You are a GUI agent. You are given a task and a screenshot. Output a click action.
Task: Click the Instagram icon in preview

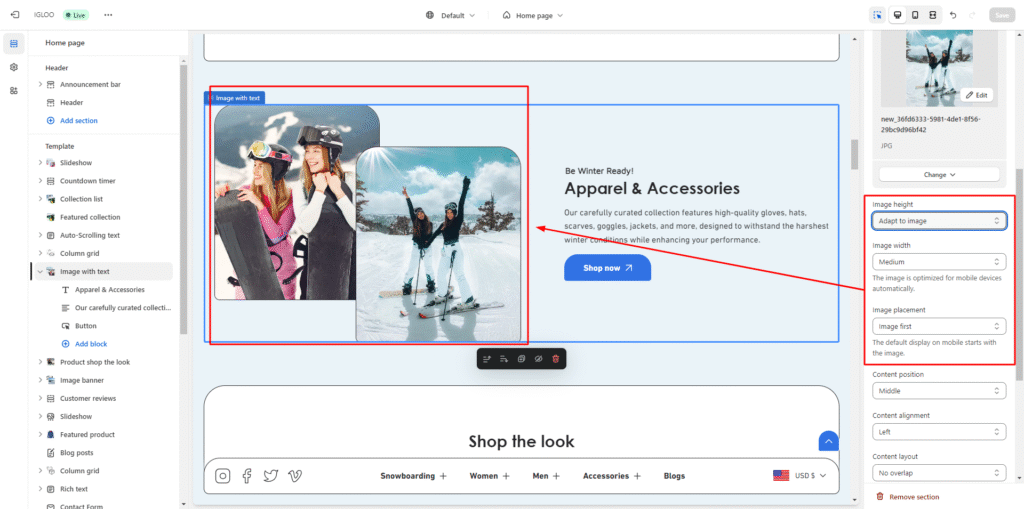(223, 476)
